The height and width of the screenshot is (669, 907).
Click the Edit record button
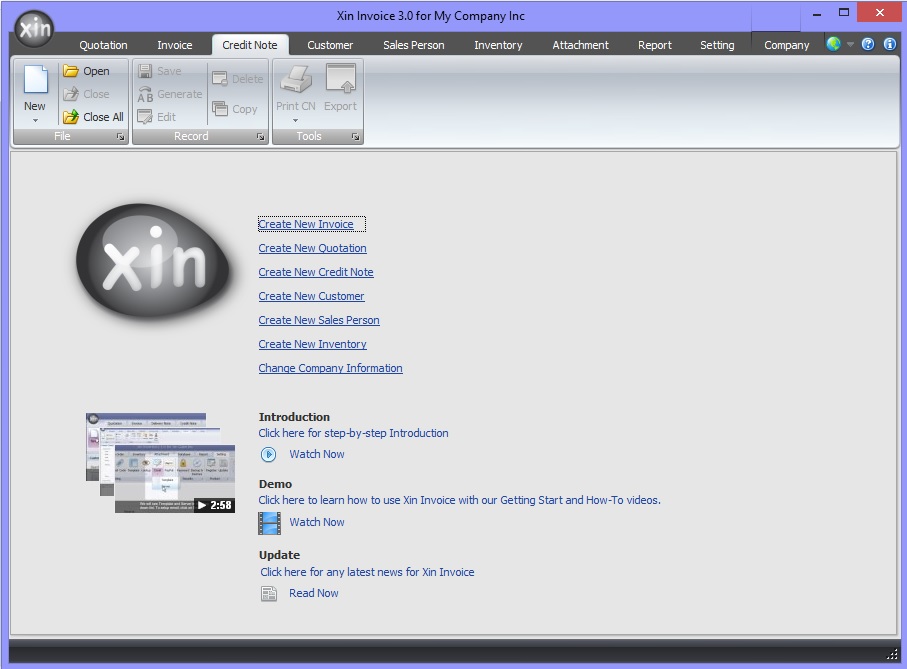coord(157,117)
